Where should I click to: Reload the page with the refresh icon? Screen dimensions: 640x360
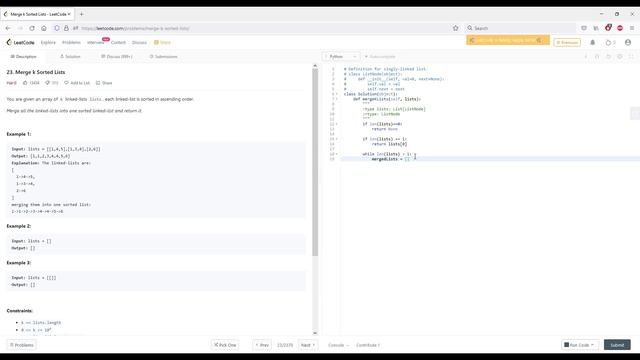[32, 28]
